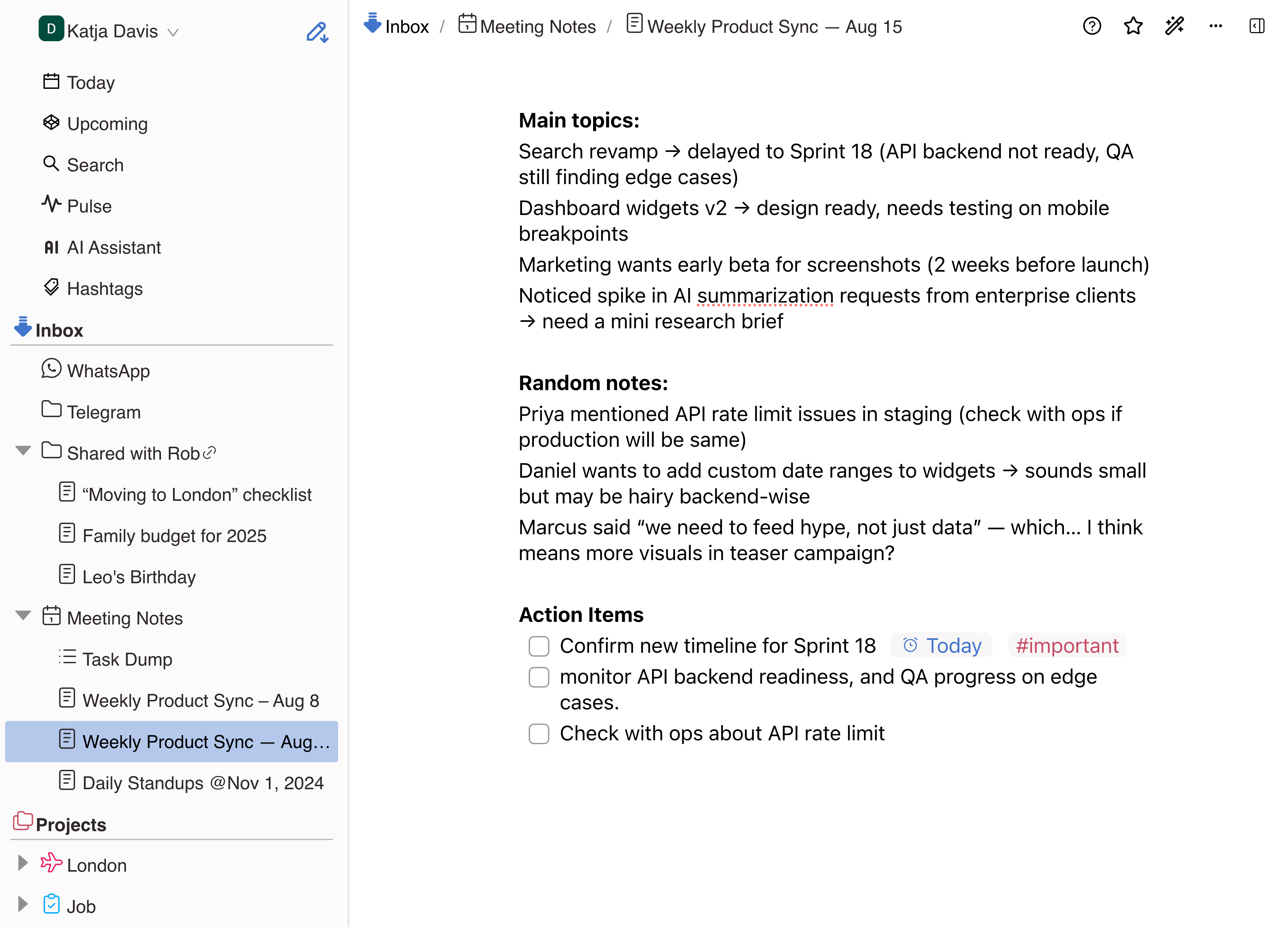Open Task Dump note
The height and width of the screenshot is (927, 1288).
(x=127, y=660)
